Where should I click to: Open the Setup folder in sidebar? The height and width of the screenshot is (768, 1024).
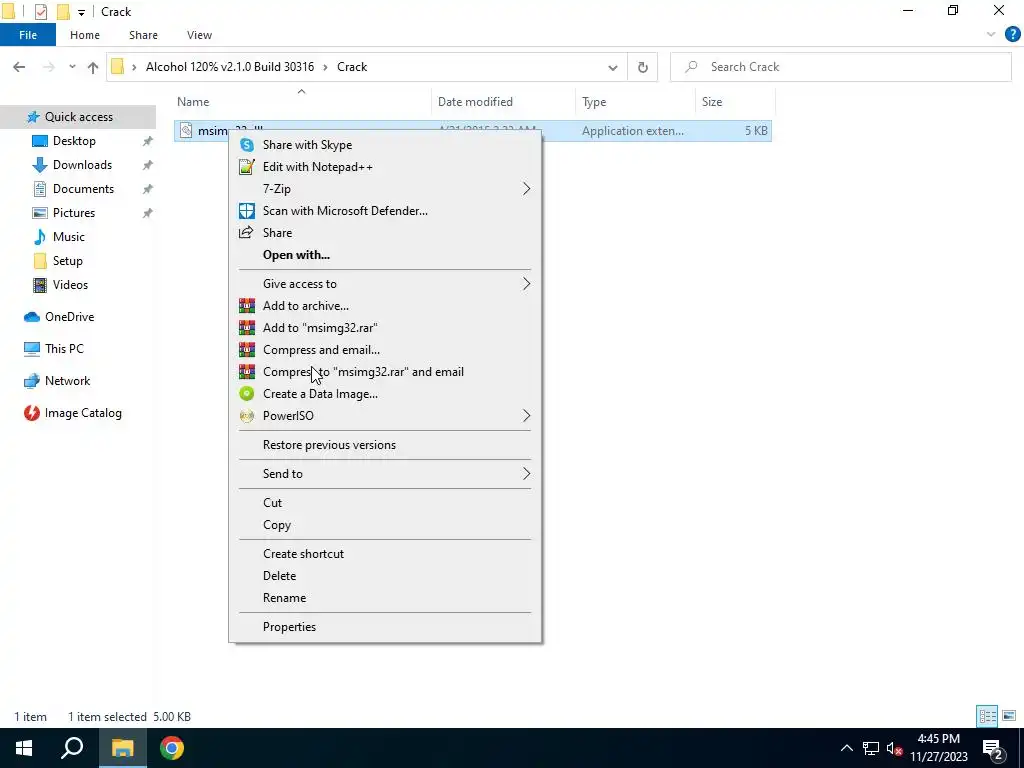coord(67,261)
